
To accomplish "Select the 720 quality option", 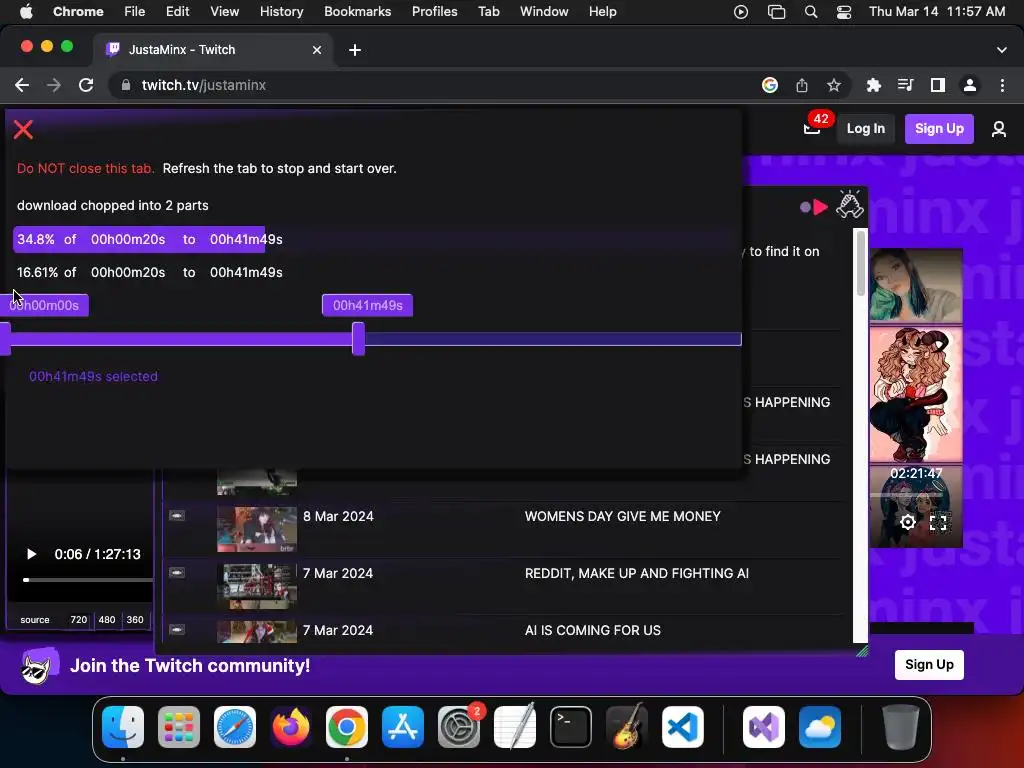I will [78, 620].
